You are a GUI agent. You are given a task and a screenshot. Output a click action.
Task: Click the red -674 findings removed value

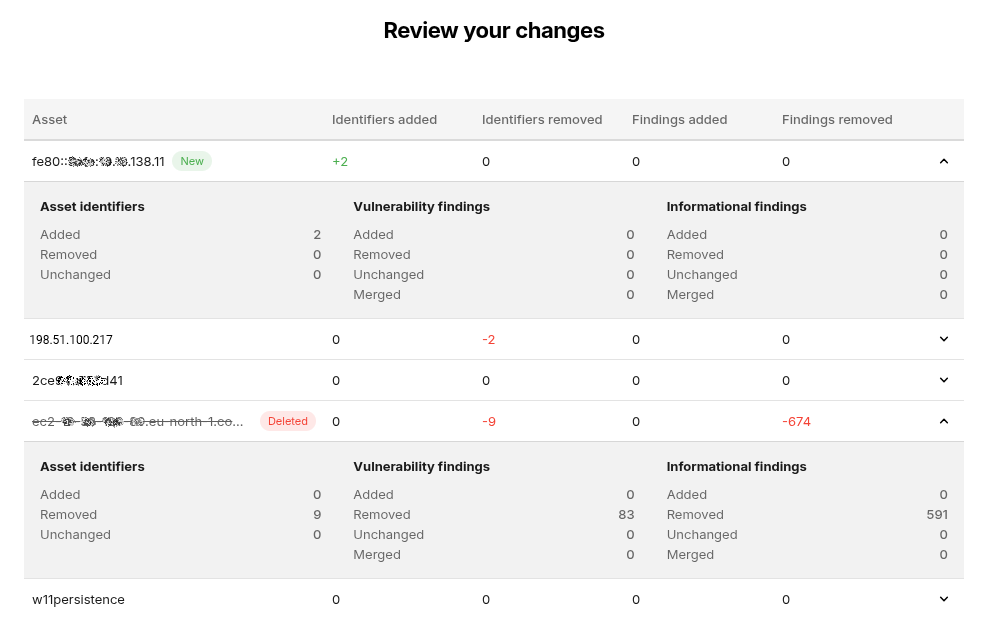[796, 421]
